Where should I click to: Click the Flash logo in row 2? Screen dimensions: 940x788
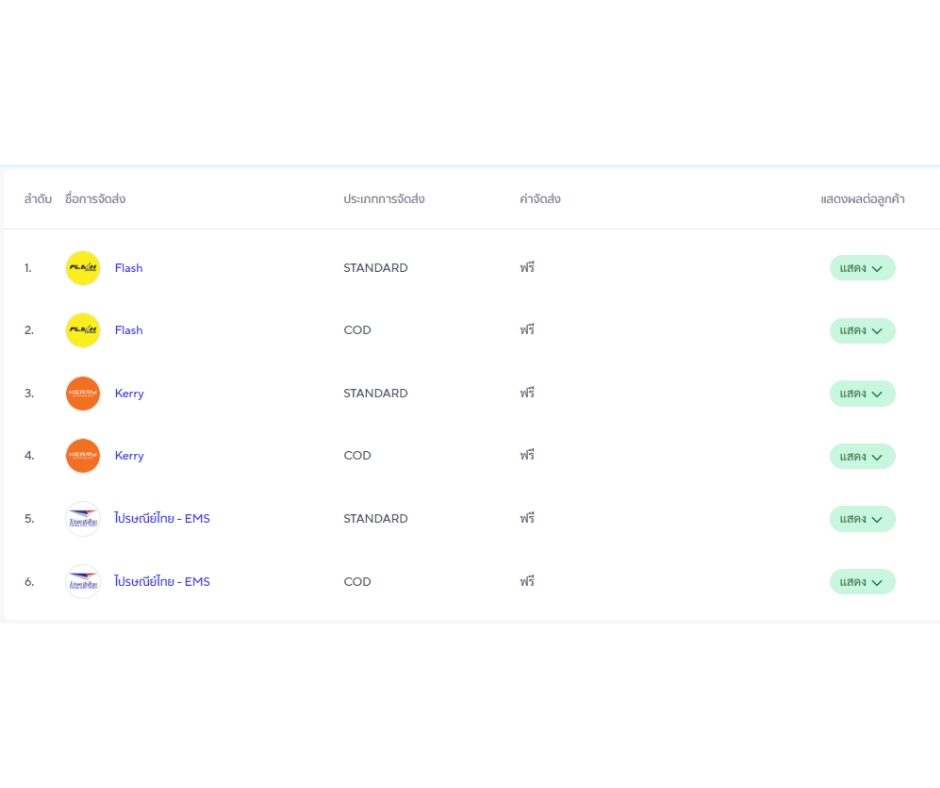(x=83, y=330)
